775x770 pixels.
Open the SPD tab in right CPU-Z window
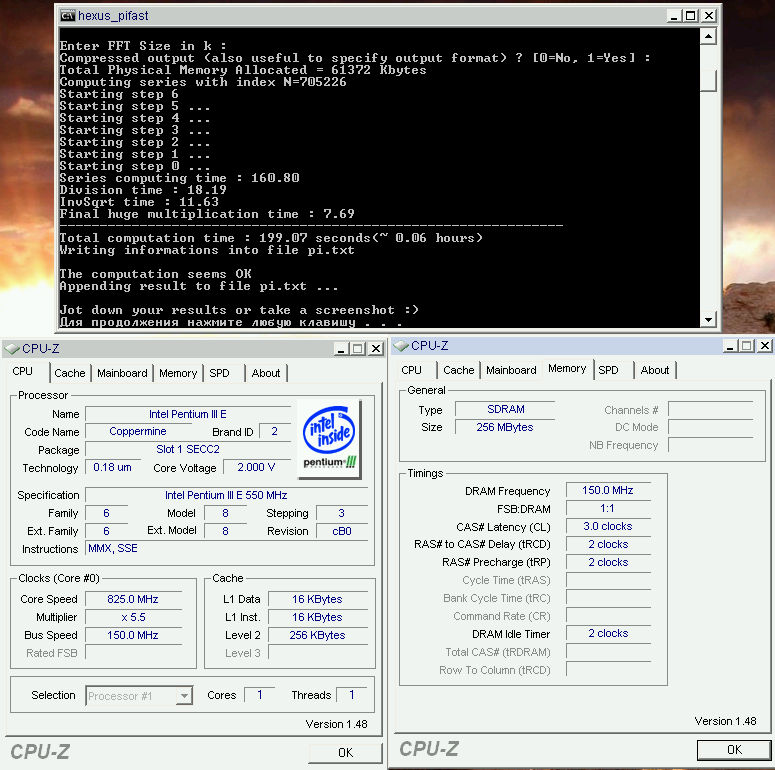point(608,370)
